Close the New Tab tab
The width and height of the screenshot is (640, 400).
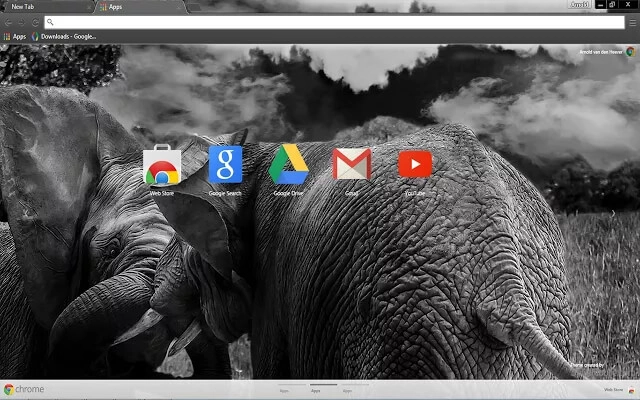(89, 7)
